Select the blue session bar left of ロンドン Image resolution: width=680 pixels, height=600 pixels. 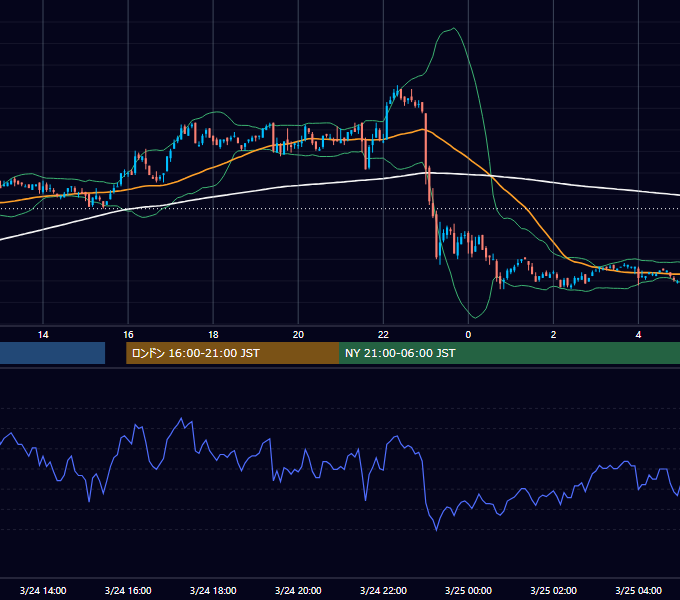52,353
